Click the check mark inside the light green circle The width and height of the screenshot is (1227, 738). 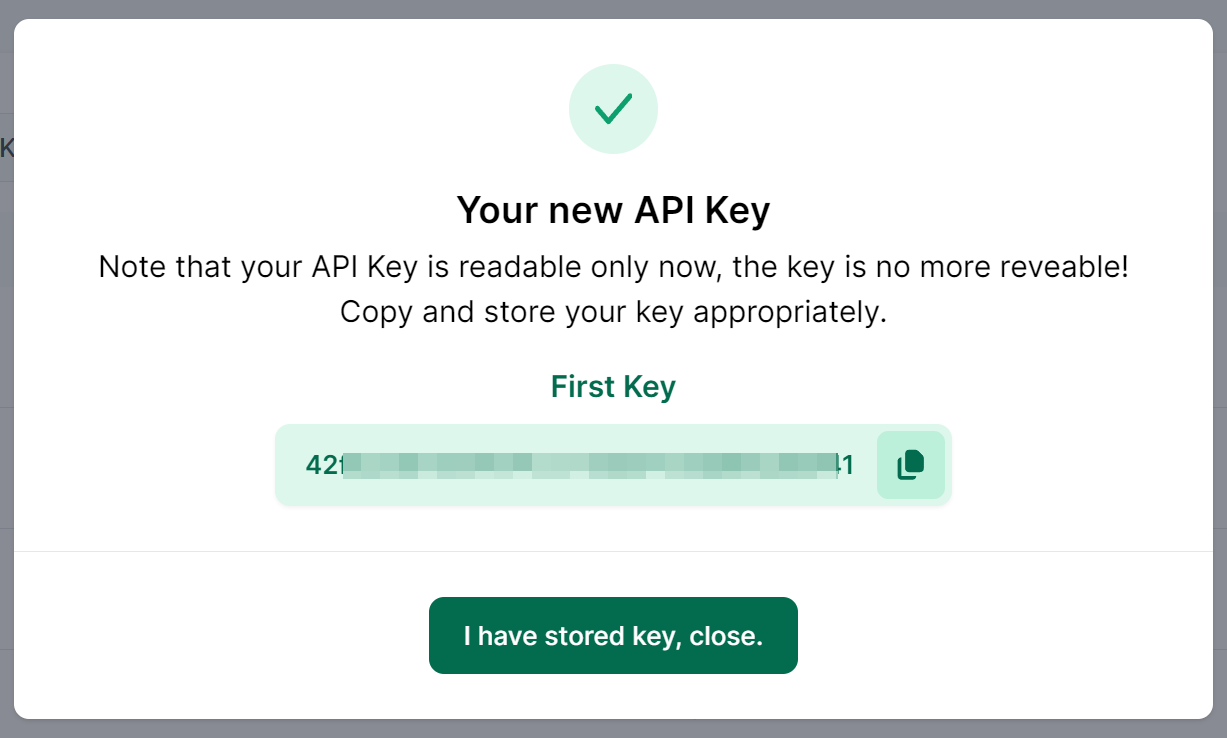613,108
